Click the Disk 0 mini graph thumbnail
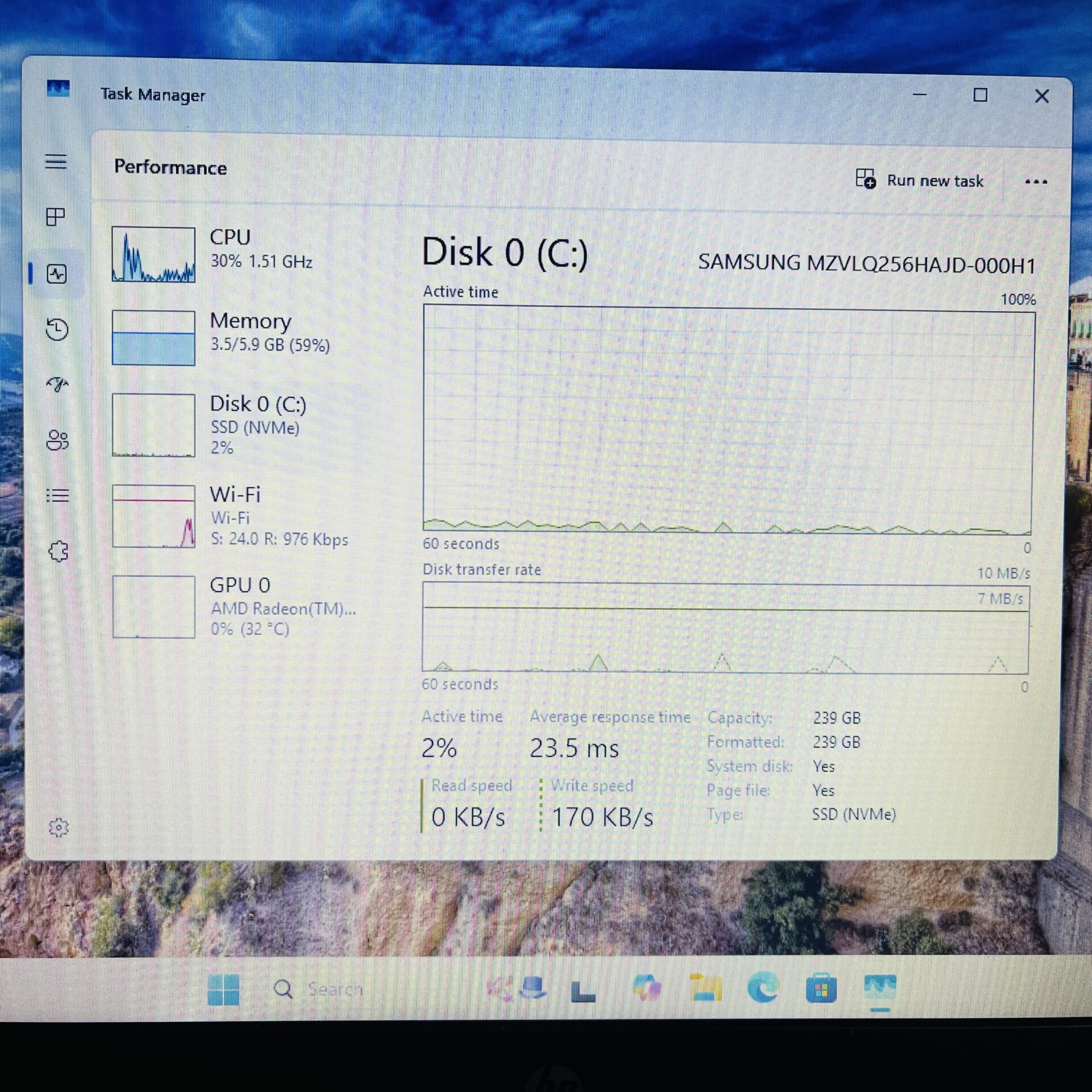The height and width of the screenshot is (1092, 1092). click(x=154, y=425)
